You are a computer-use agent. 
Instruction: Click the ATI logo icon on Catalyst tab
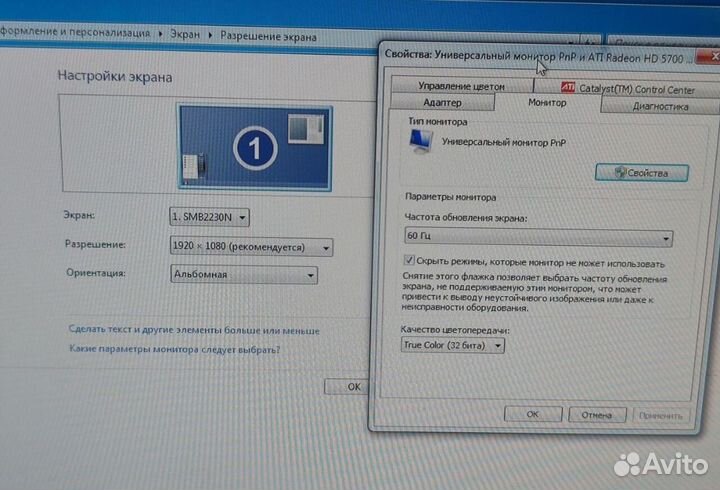point(567,87)
